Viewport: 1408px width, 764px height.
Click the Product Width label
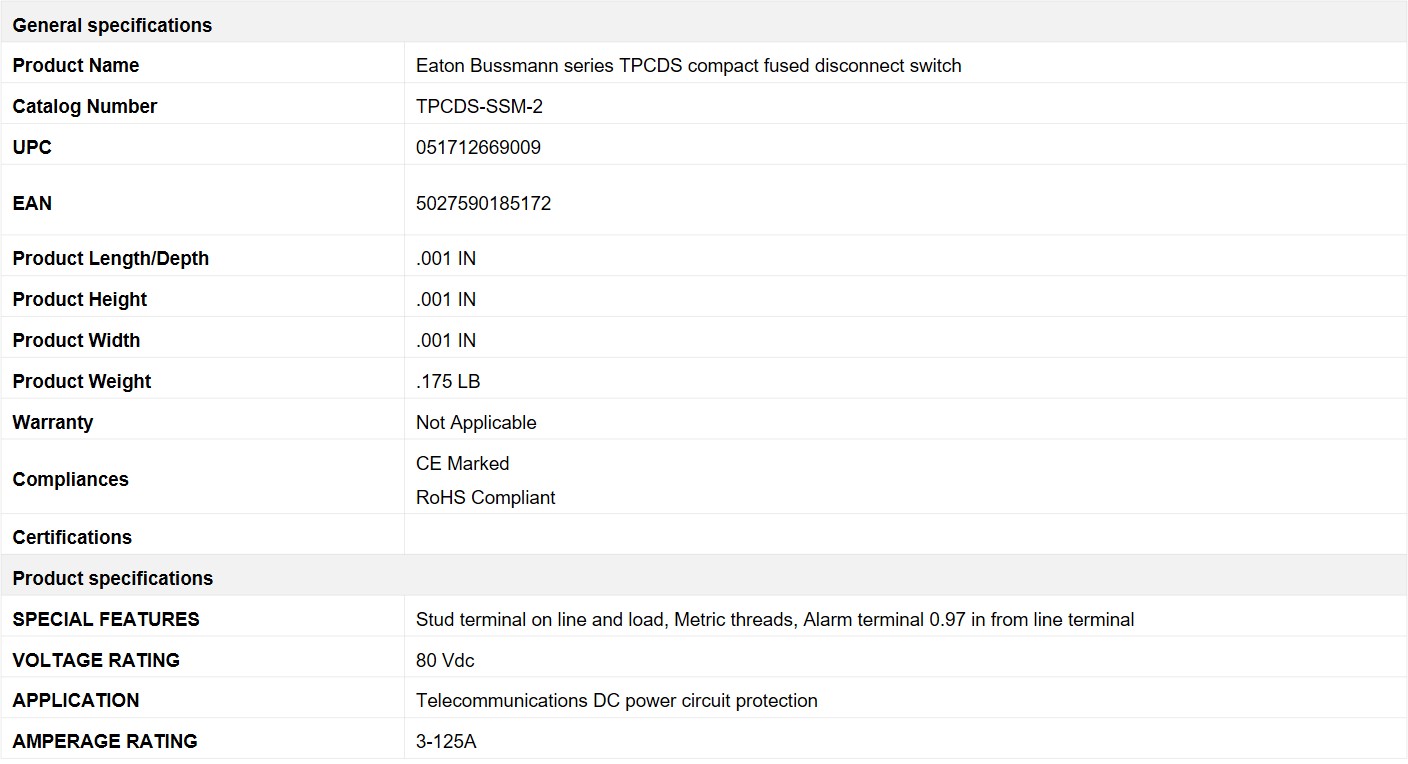76,341
